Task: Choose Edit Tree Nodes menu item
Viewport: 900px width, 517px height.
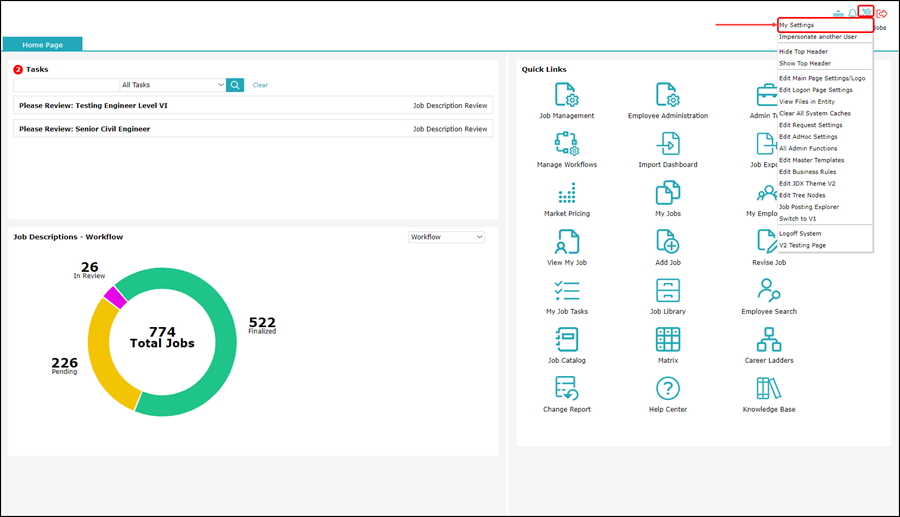Action: pyautogui.click(x=802, y=195)
